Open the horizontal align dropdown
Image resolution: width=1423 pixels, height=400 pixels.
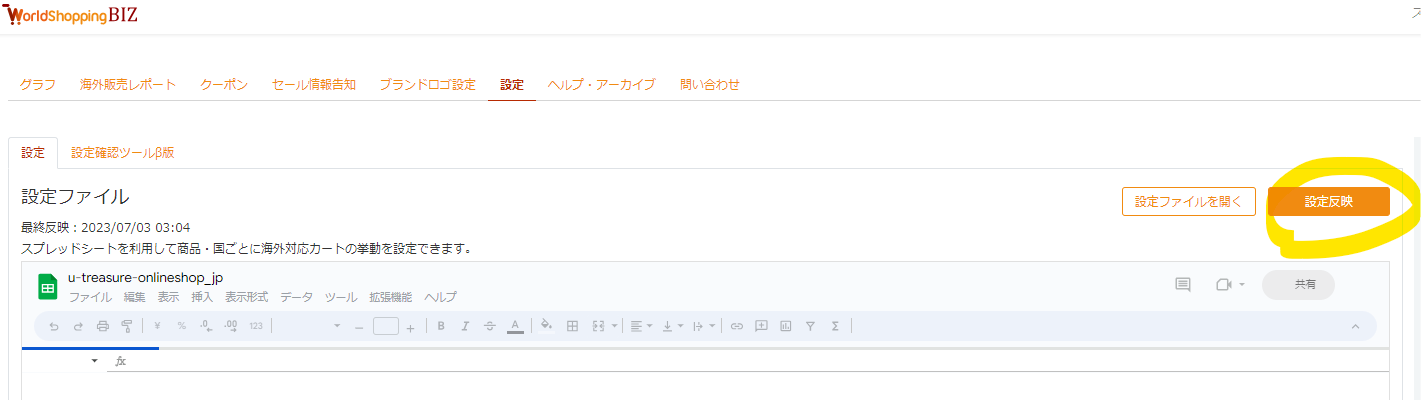[x=640, y=326]
